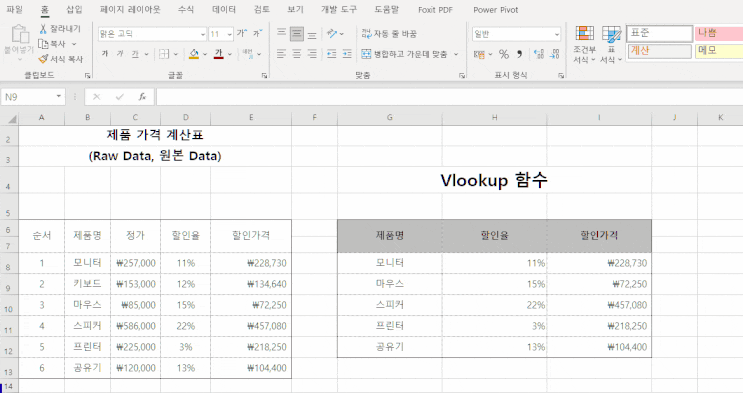Switch to the Power Pivot tab
This screenshot has height=393, width=743.
(496, 9)
